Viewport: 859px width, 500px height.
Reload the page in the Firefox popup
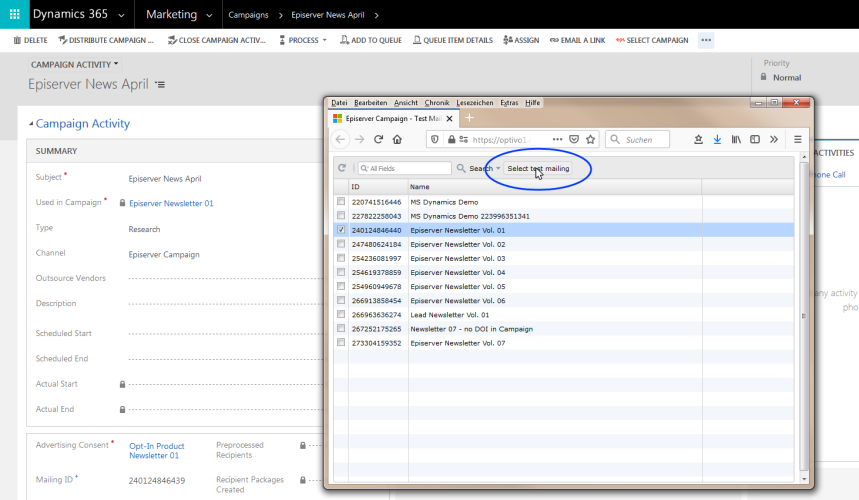click(379, 140)
